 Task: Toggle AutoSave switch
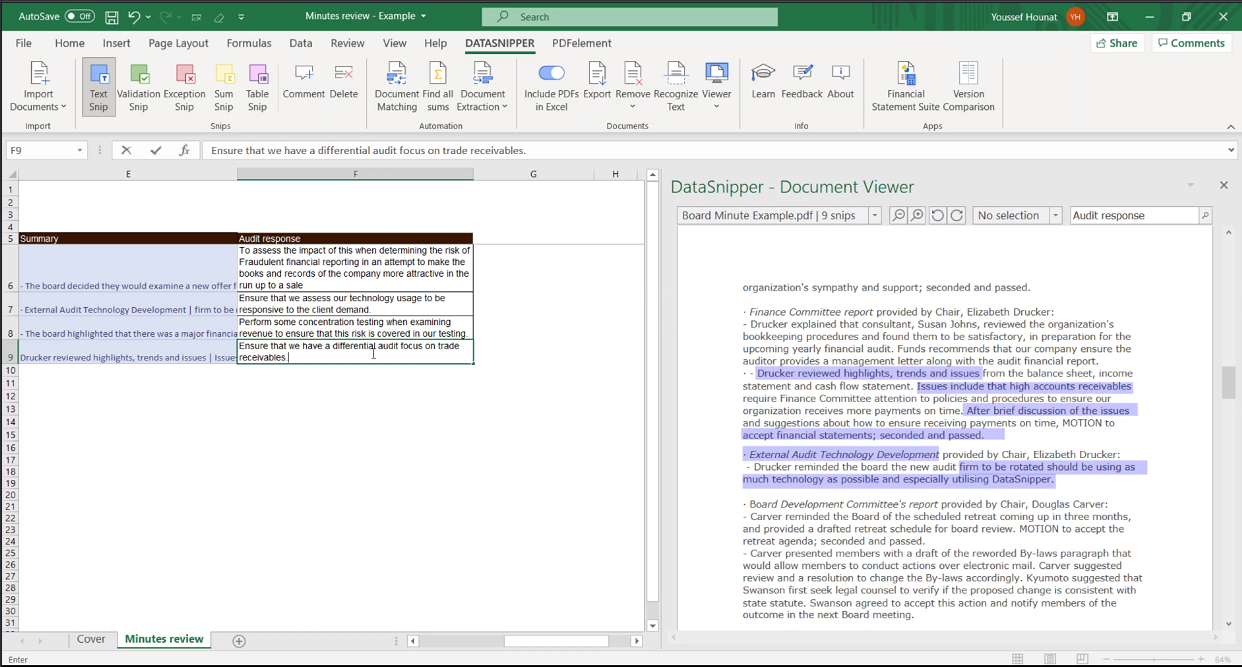tap(80, 17)
